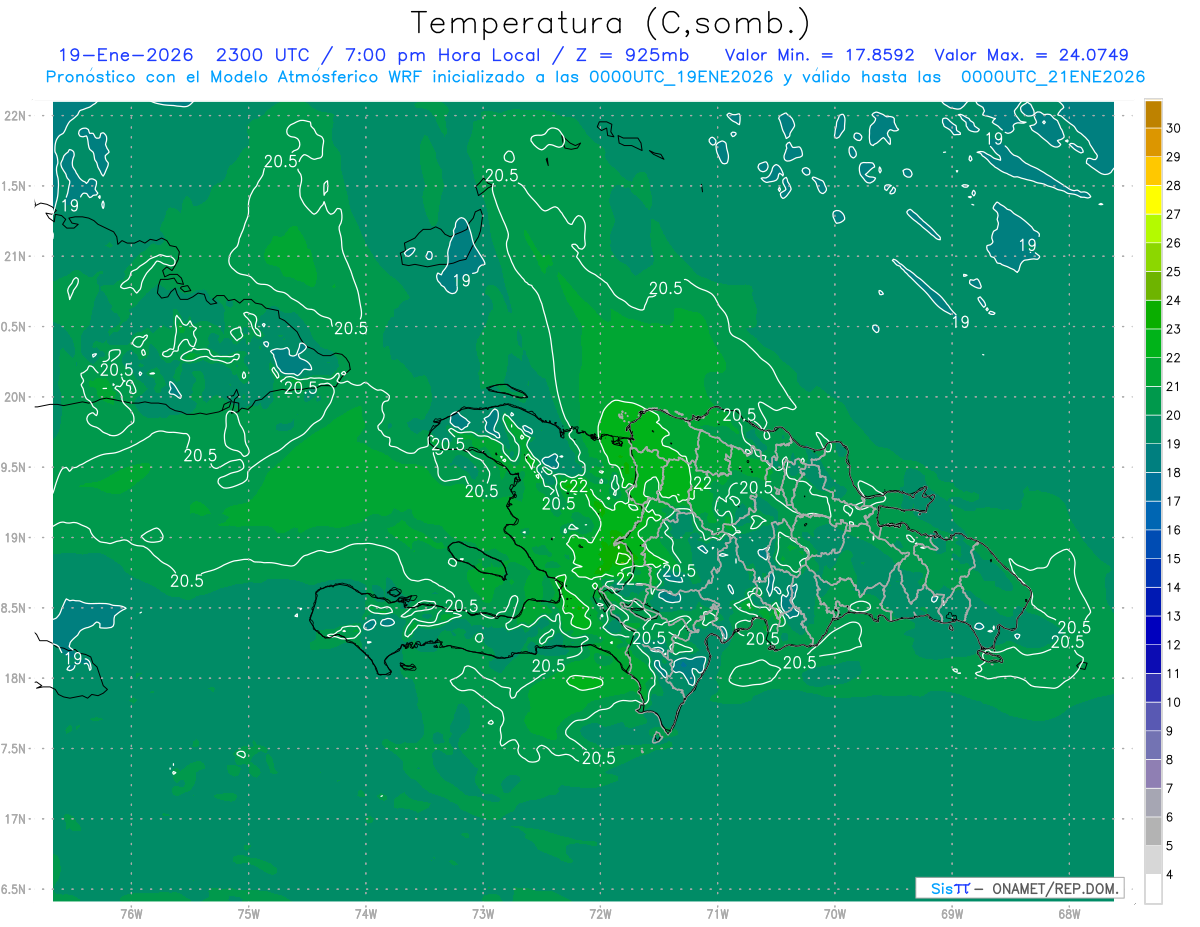Select the dark orange swatch atop the color scale
The height and width of the screenshot is (927, 1200).
tap(1153, 114)
